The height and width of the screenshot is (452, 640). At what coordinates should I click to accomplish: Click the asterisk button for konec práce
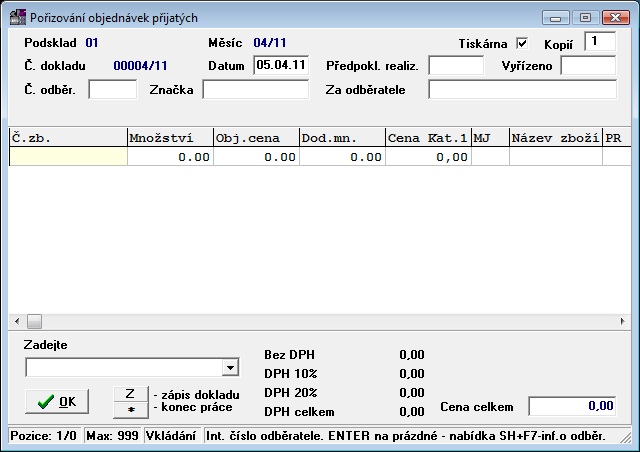(x=130, y=409)
